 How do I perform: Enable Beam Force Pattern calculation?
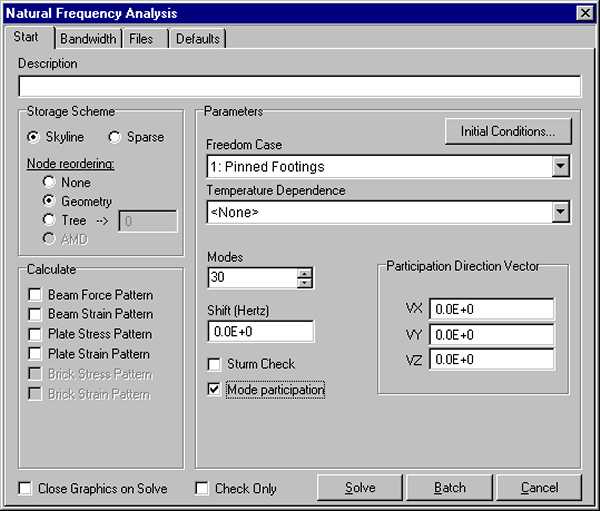35,295
